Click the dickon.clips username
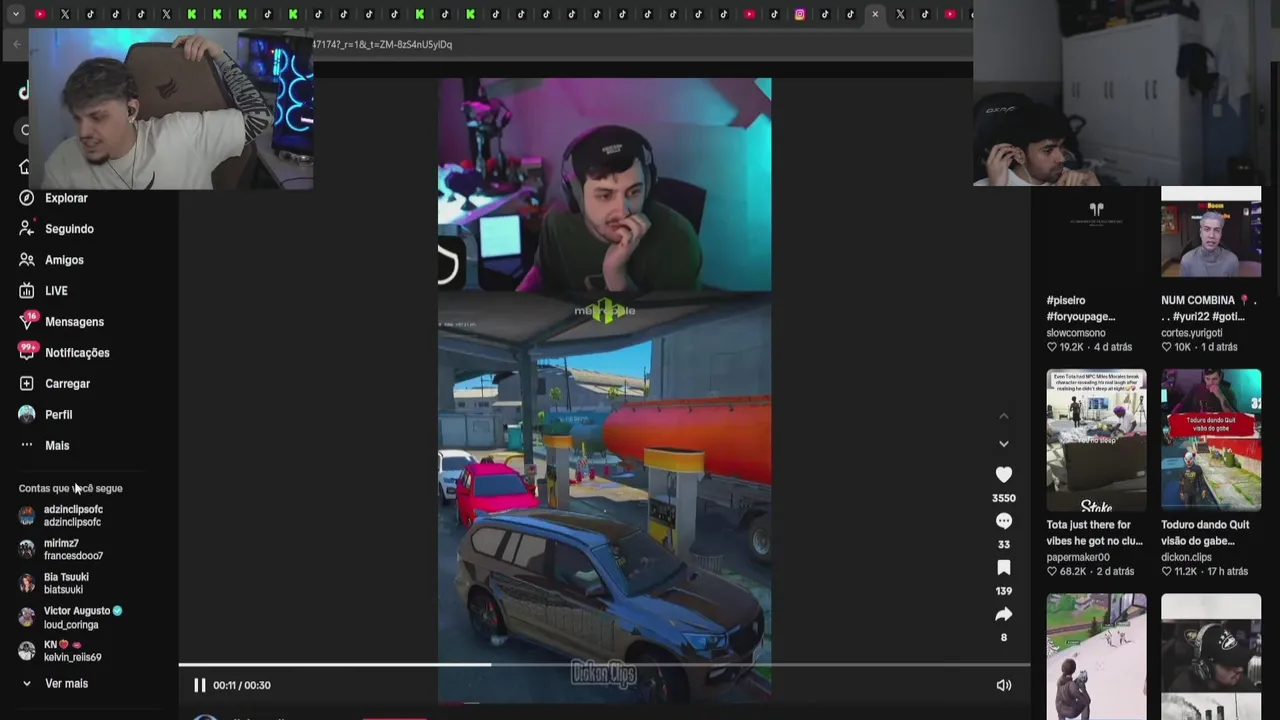This screenshot has height=720, width=1280. click(x=1186, y=557)
